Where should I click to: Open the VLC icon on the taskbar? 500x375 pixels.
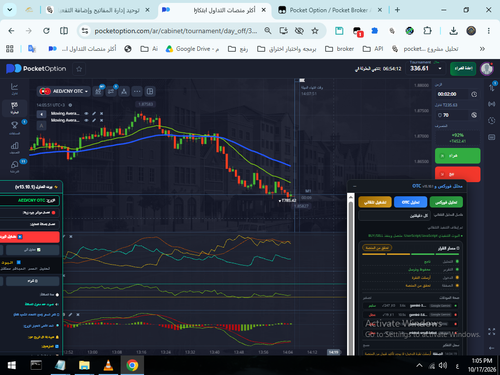pos(108,366)
